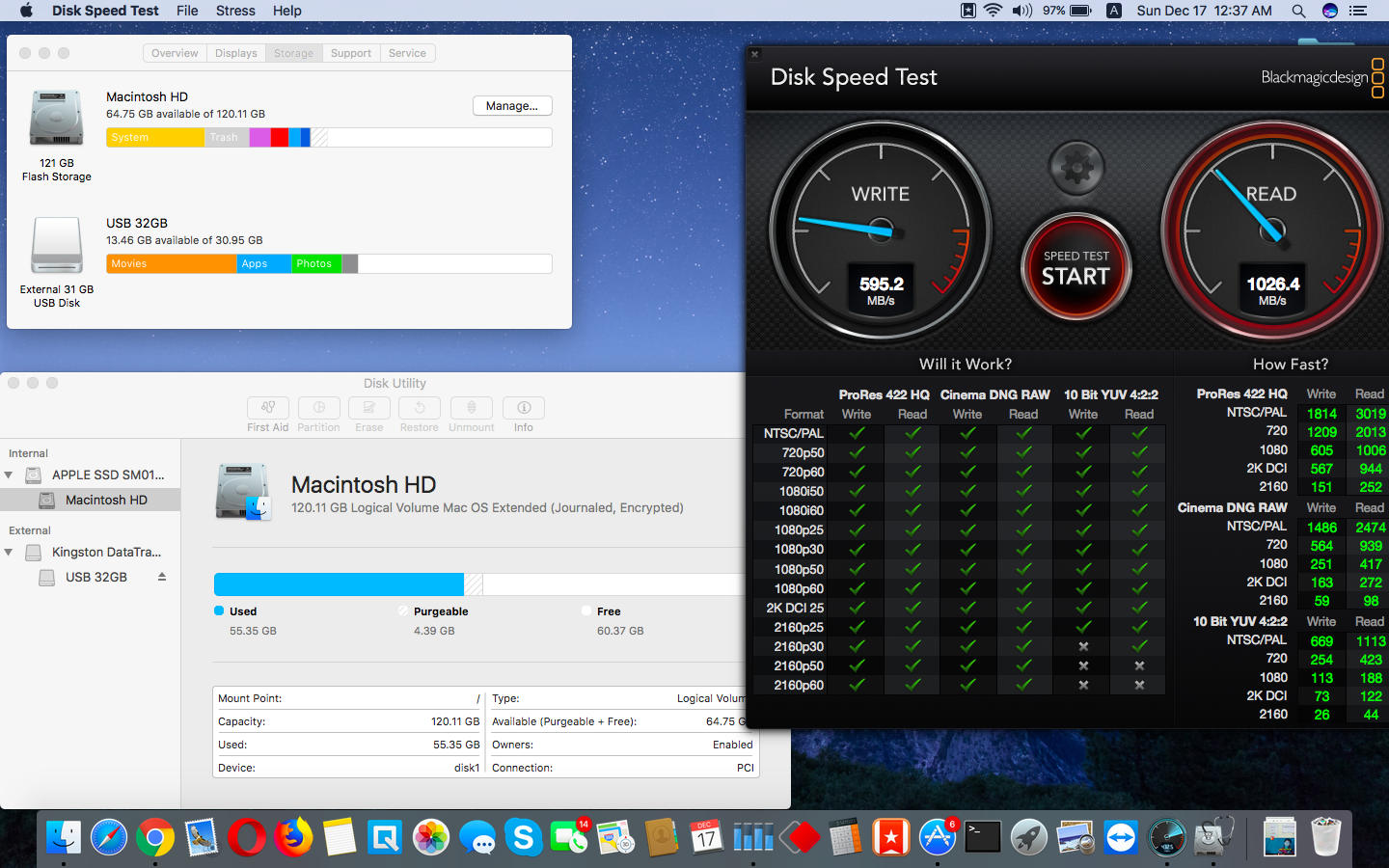The width and height of the screenshot is (1389, 868).
Task: Select Kingston DataTraveler in sidebar
Action: tap(90, 552)
